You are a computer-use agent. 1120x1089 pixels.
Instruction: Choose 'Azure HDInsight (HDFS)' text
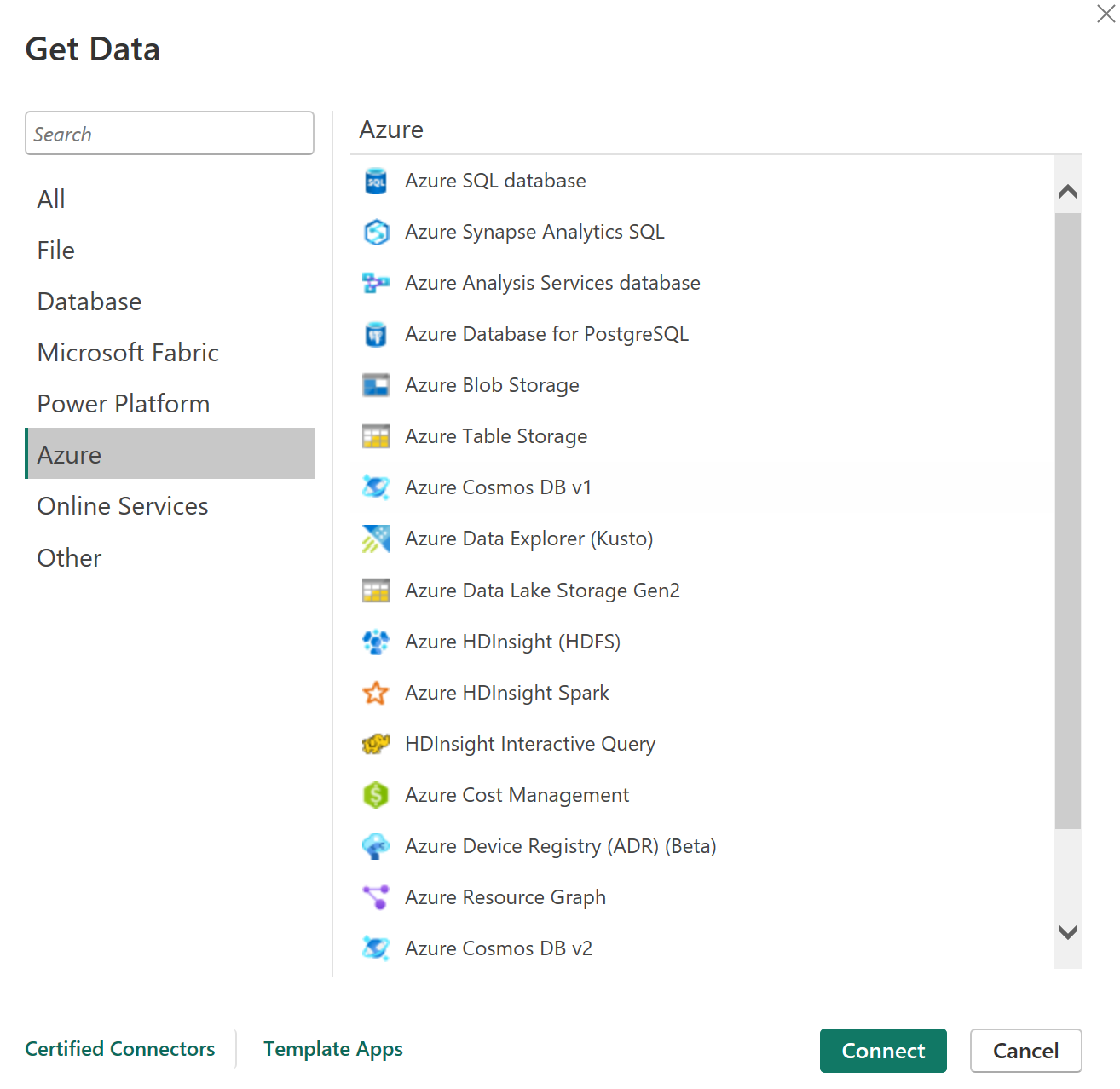[512, 642]
